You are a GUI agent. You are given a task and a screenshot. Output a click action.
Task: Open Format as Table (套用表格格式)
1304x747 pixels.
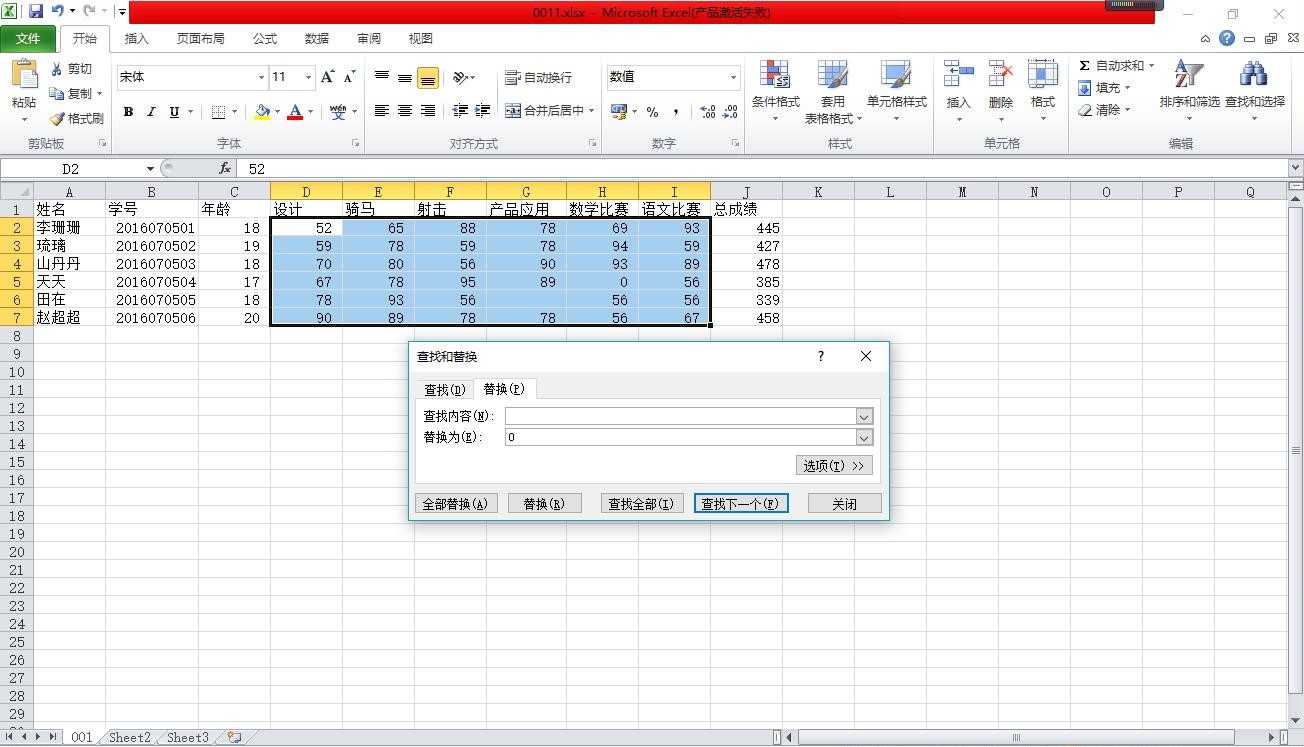833,90
